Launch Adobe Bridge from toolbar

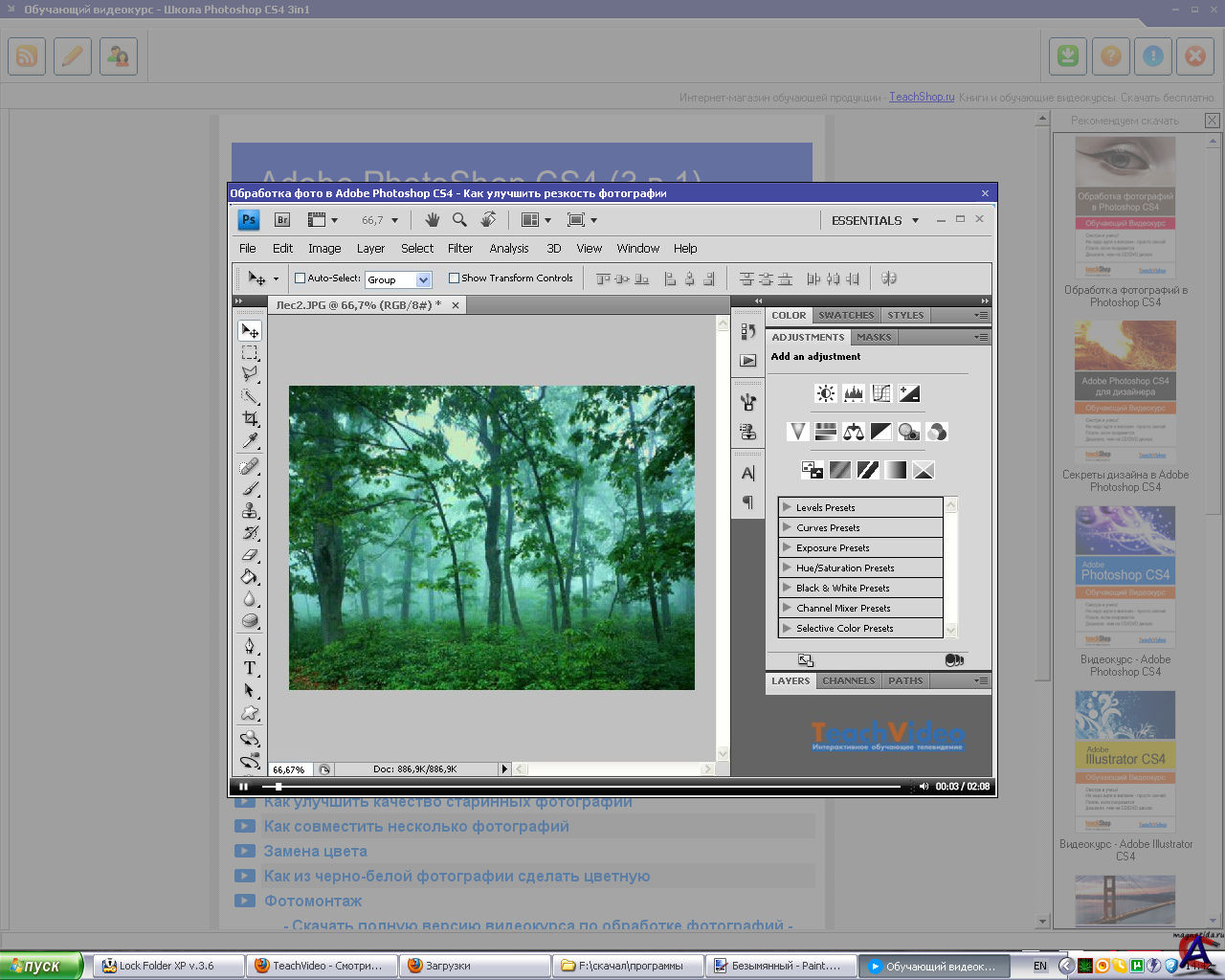[x=282, y=220]
